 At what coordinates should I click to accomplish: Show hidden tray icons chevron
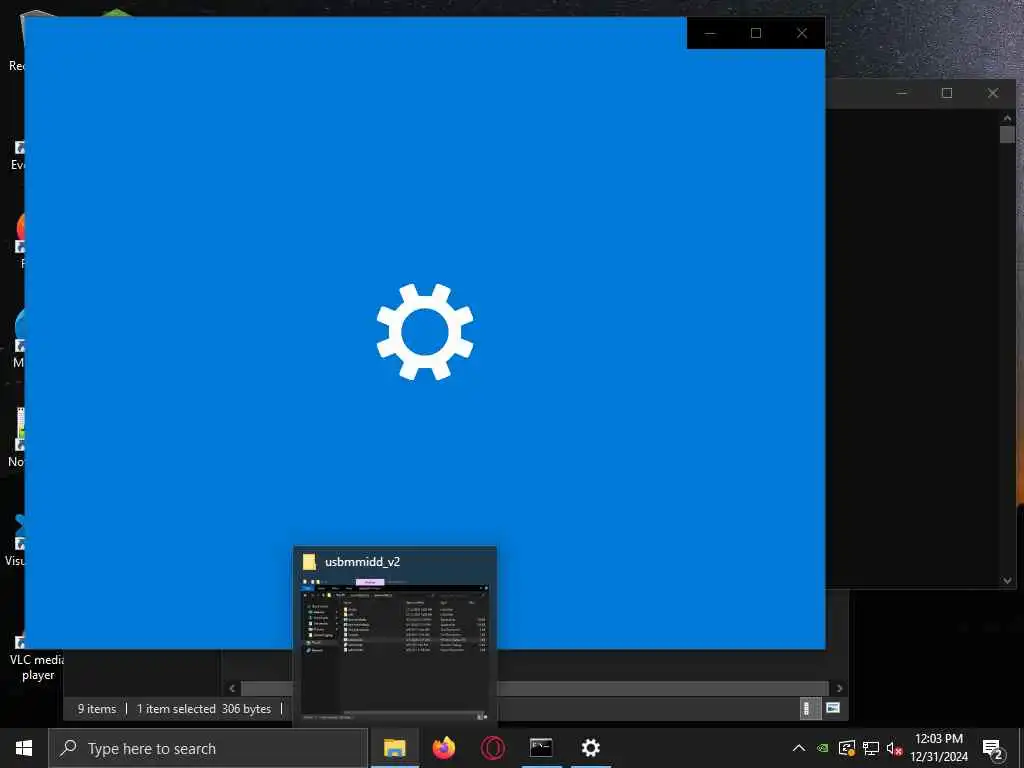coord(799,748)
